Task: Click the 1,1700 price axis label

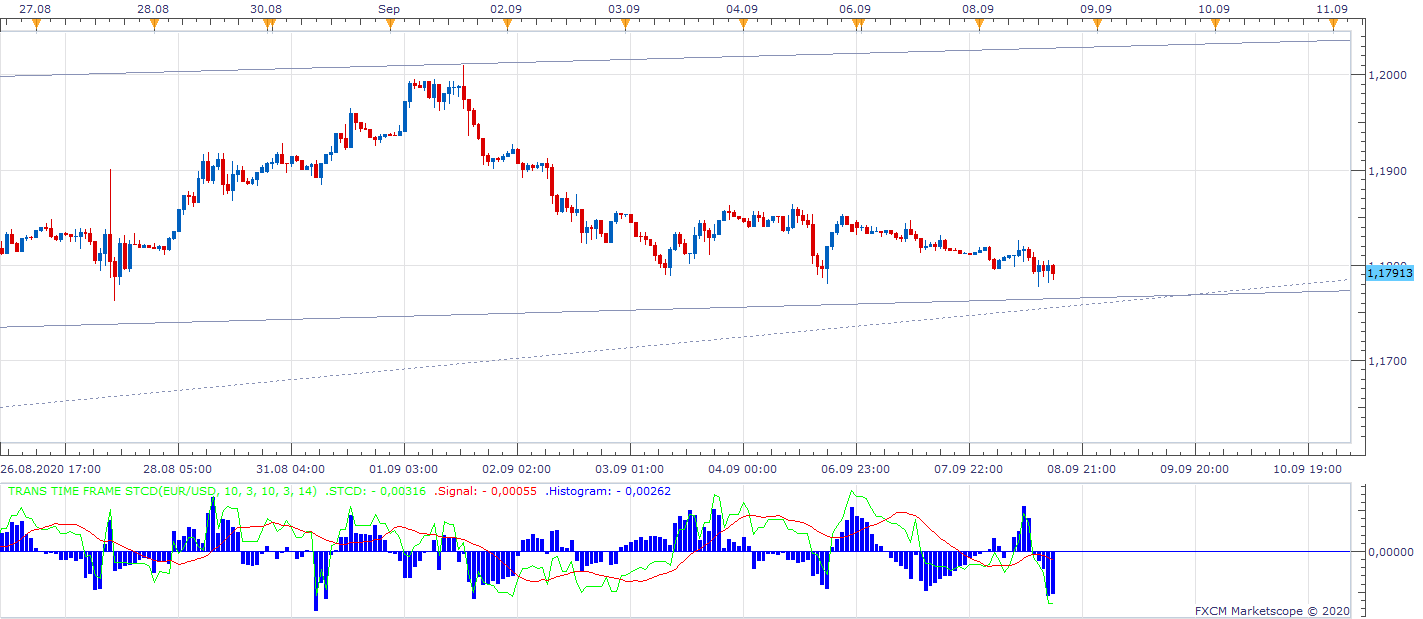Action: (1385, 361)
